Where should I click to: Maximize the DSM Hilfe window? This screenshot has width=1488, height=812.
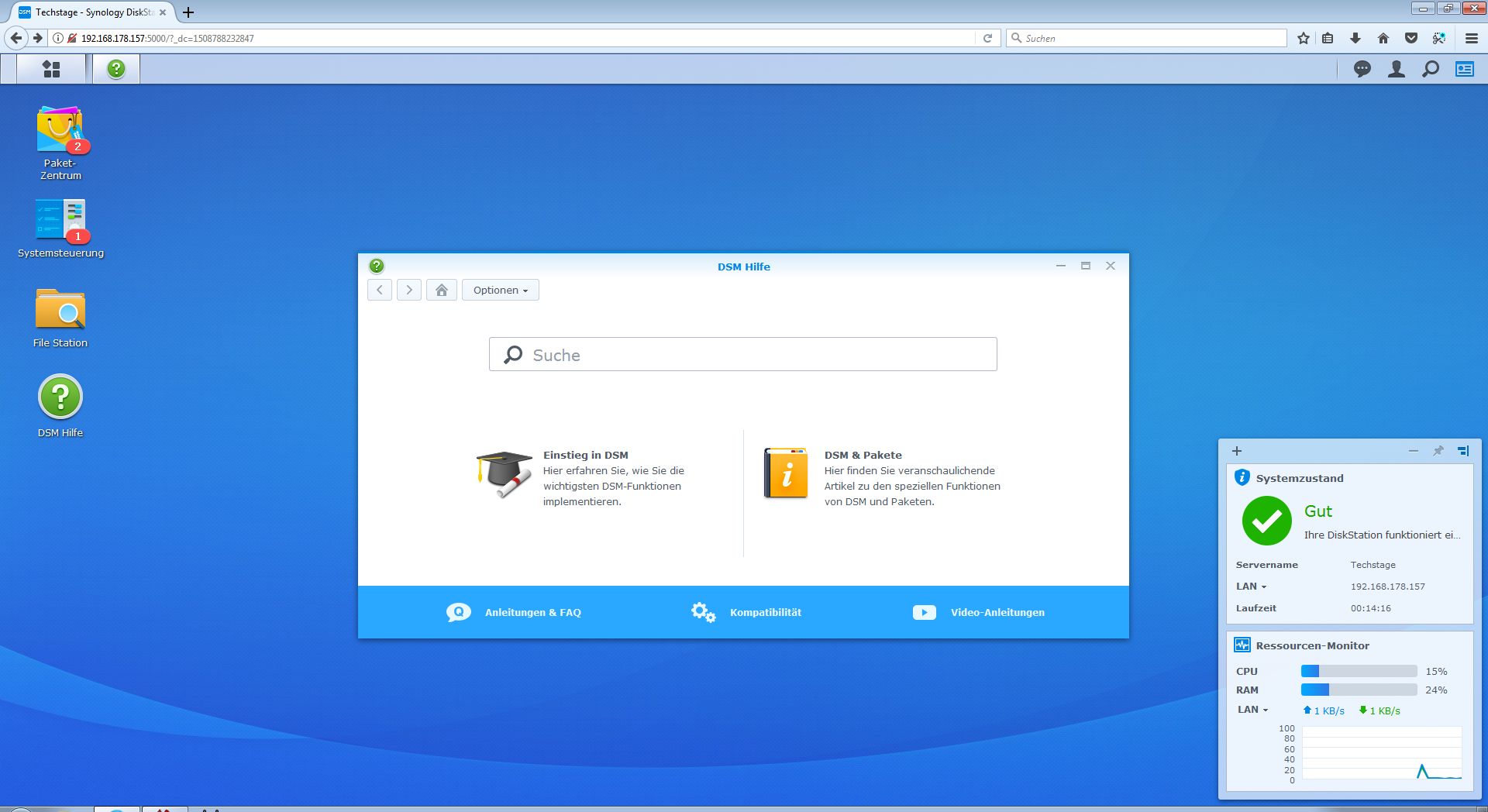(1086, 266)
